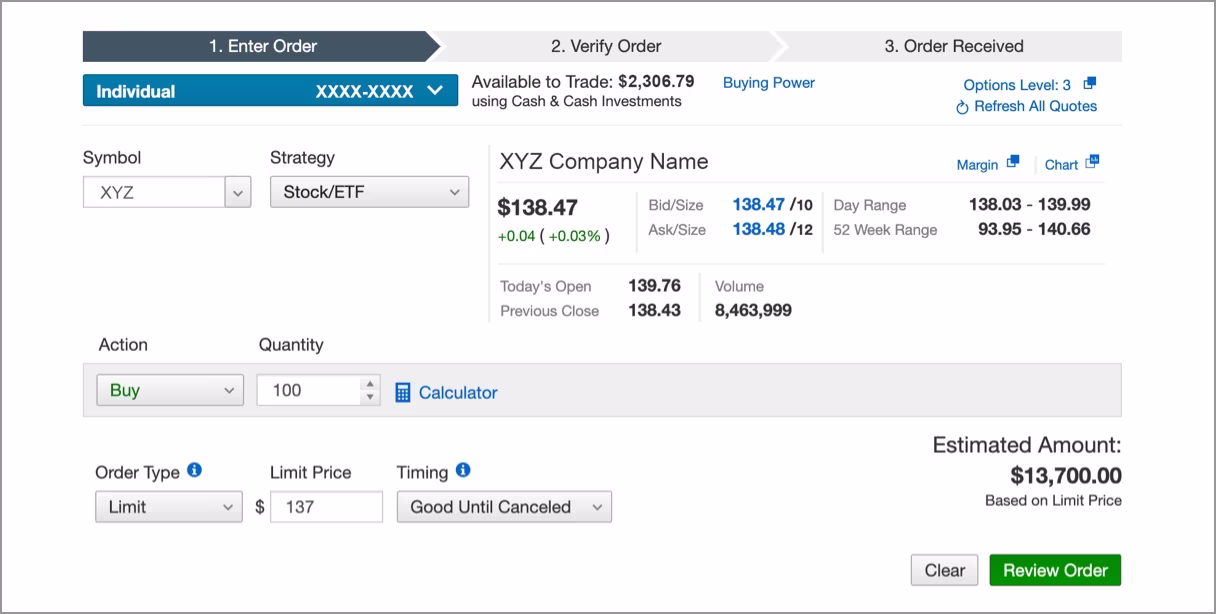Open the Buy action dropdown
Viewport: 1216px width, 614px height.
pos(169,390)
